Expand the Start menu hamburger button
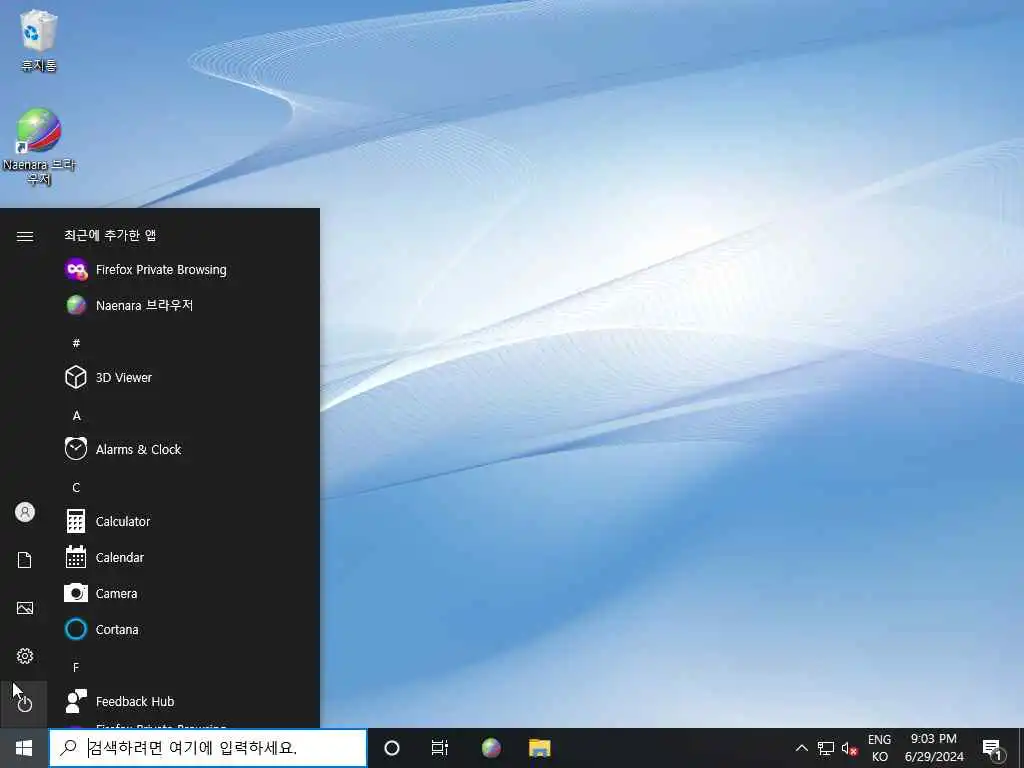1024x768 pixels. pyautogui.click(x=25, y=236)
